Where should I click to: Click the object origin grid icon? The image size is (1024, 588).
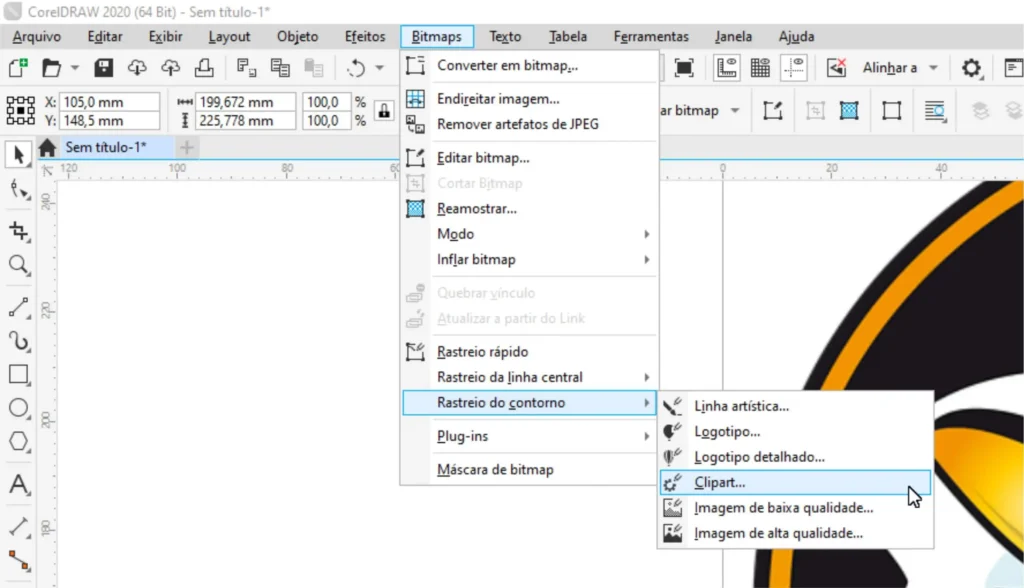tap(20, 110)
